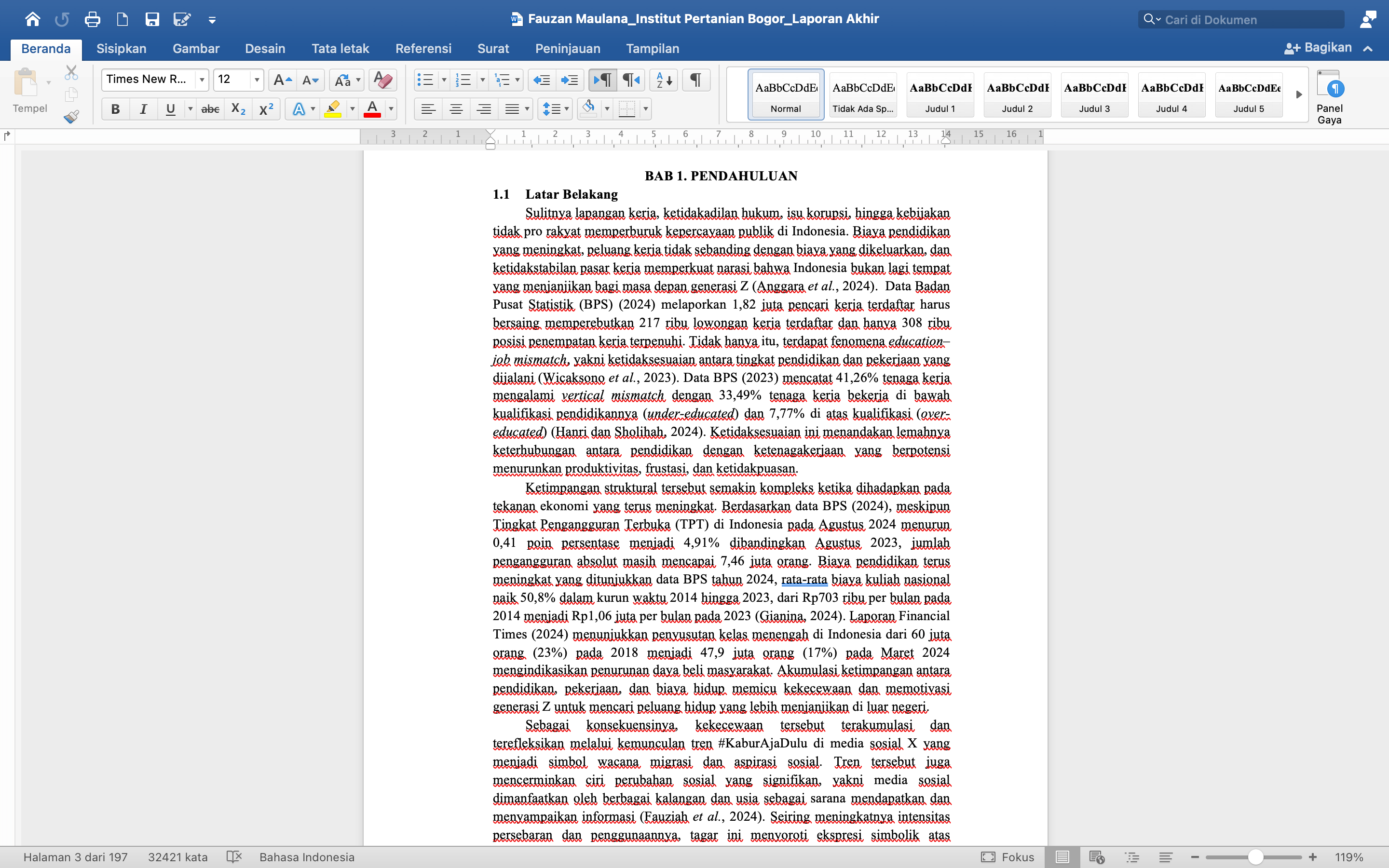The width and height of the screenshot is (1389, 868).
Task: Apply a bulleted list
Action: pyautogui.click(x=425, y=80)
